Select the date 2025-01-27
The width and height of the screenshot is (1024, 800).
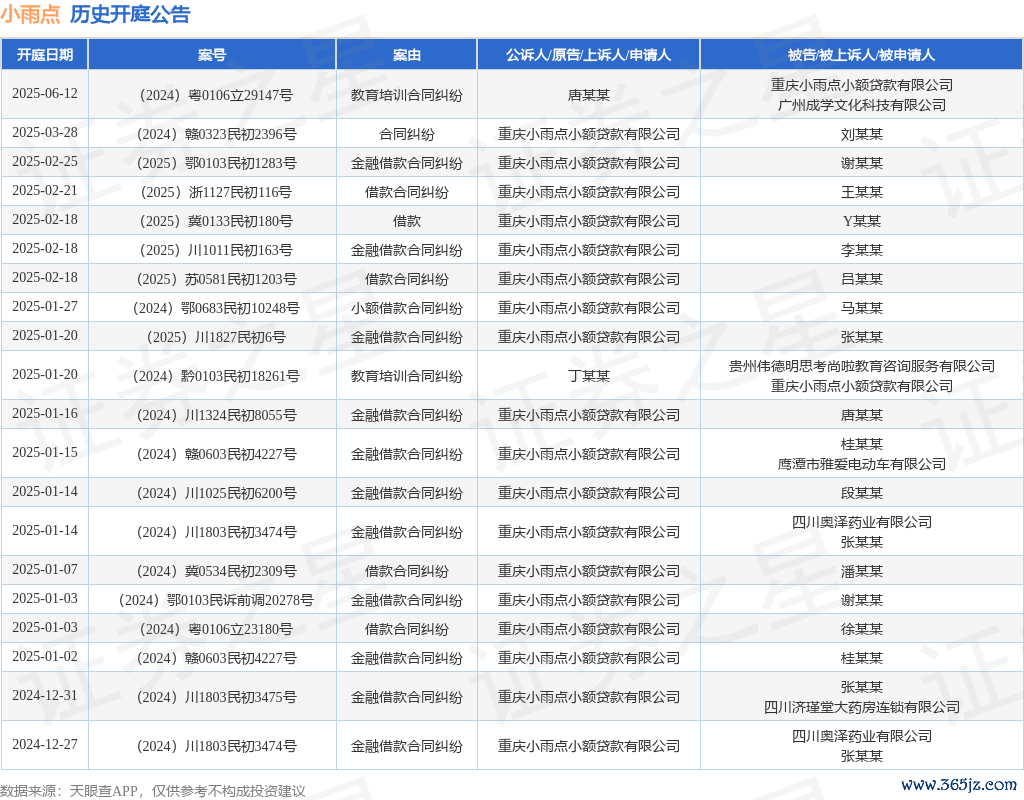45,306
